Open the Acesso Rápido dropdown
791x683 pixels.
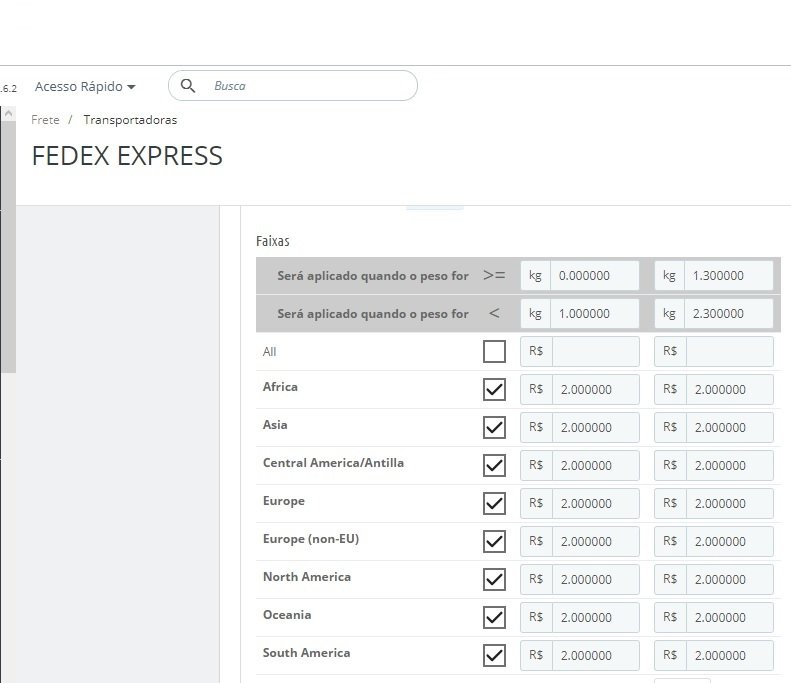coord(85,87)
